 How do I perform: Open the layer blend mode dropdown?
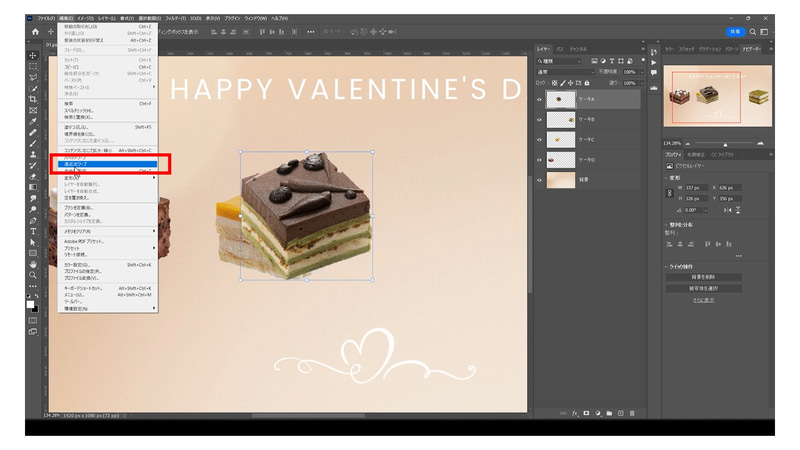tap(565, 72)
